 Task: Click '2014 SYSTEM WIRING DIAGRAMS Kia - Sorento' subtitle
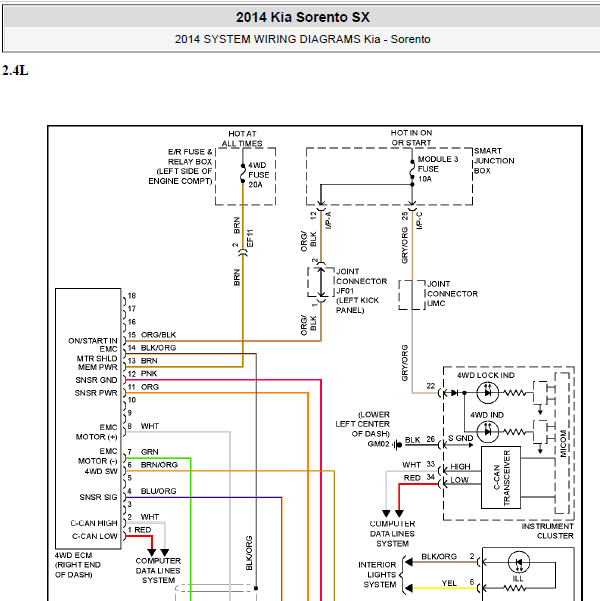(302, 39)
